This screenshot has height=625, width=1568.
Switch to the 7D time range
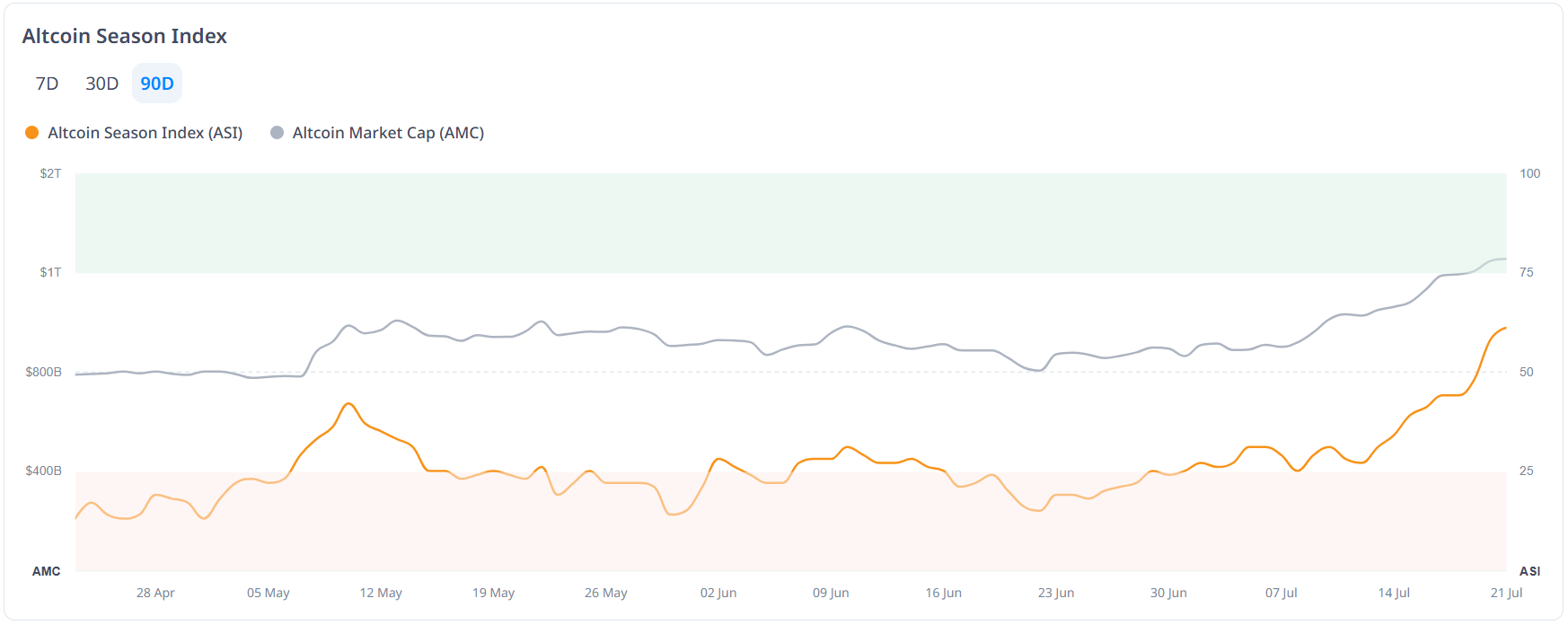47,84
